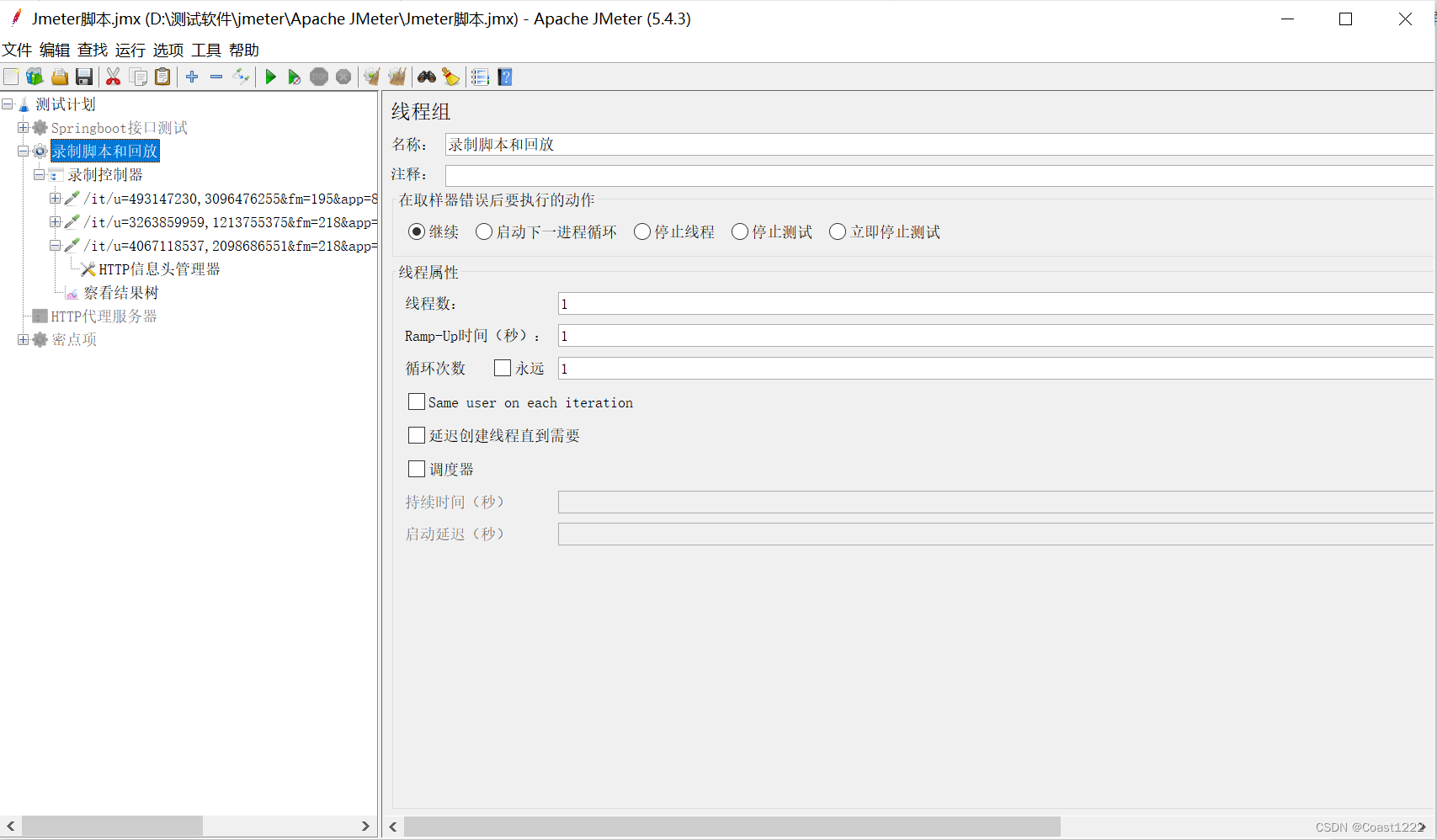Expand the 密点项 node
Image resolution: width=1437 pixels, height=840 pixels.
(x=24, y=340)
